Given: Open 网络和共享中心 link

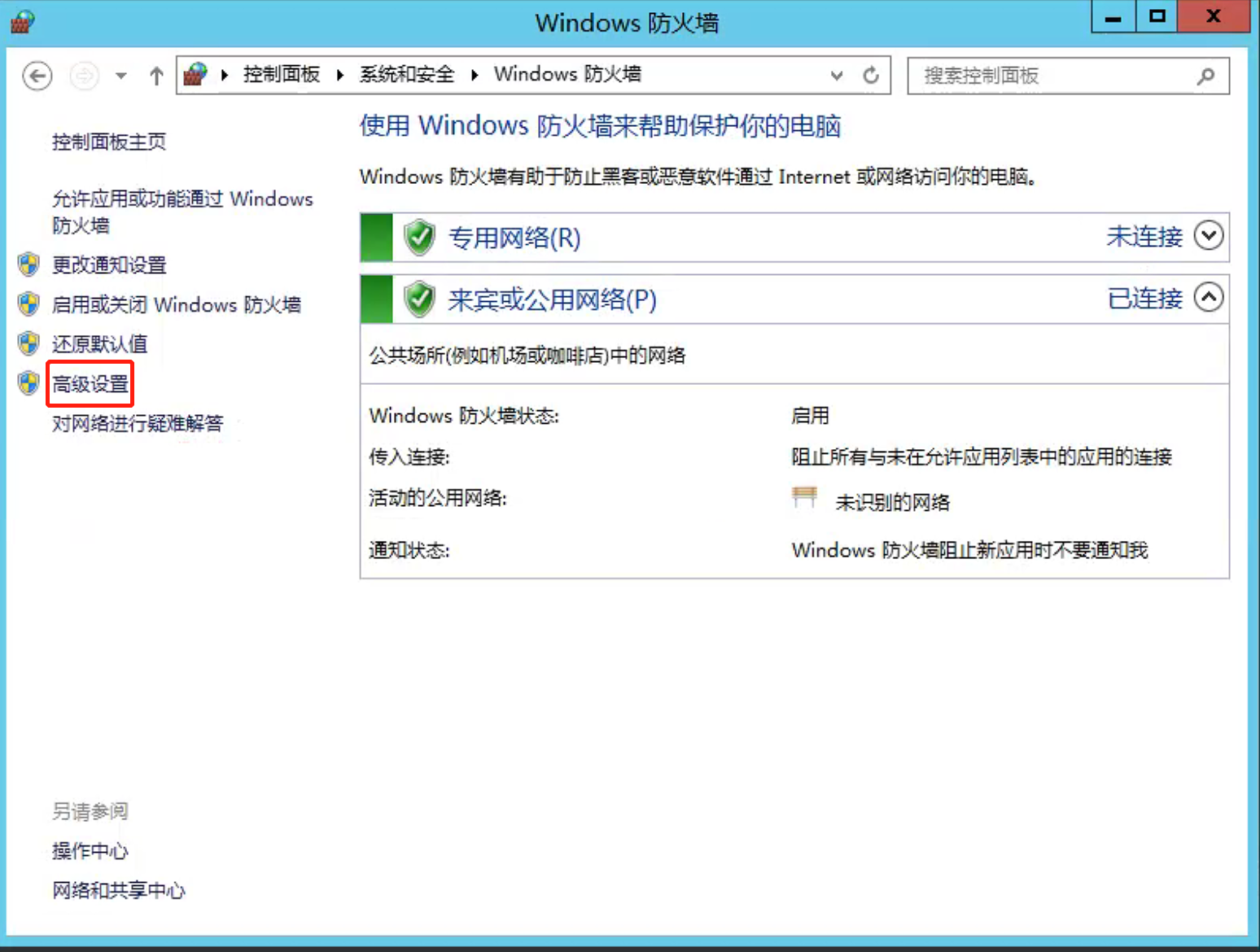Looking at the screenshot, I should coord(118,890).
